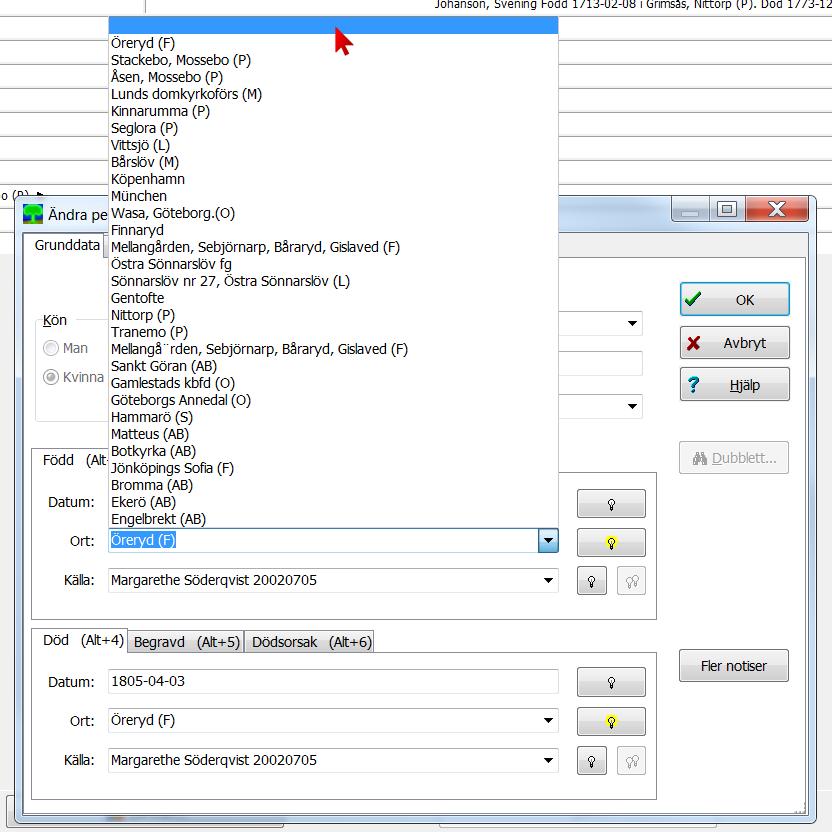Open the birth Källa dropdown
Image resolution: width=832 pixels, height=832 pixels.
pyautogui.click(x=548, y=580)
